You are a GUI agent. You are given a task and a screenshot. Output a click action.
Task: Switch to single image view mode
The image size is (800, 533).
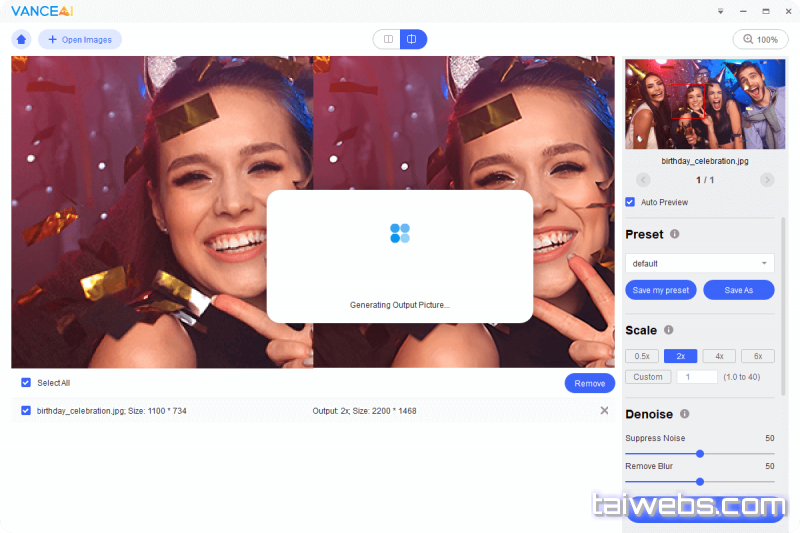(x=387, y=40)
